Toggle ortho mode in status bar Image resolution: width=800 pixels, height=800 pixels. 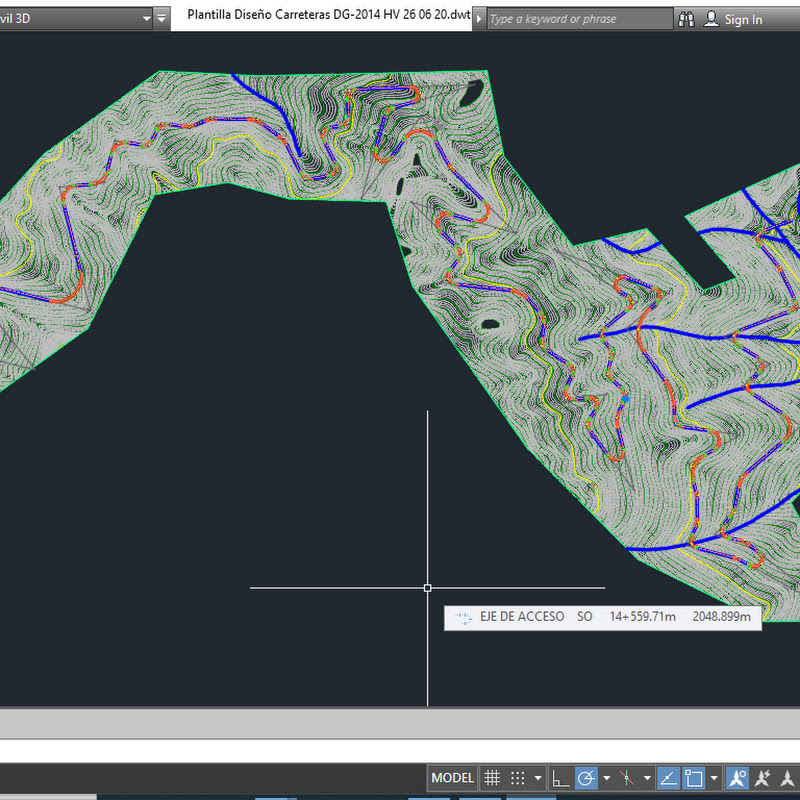point(561,778)
